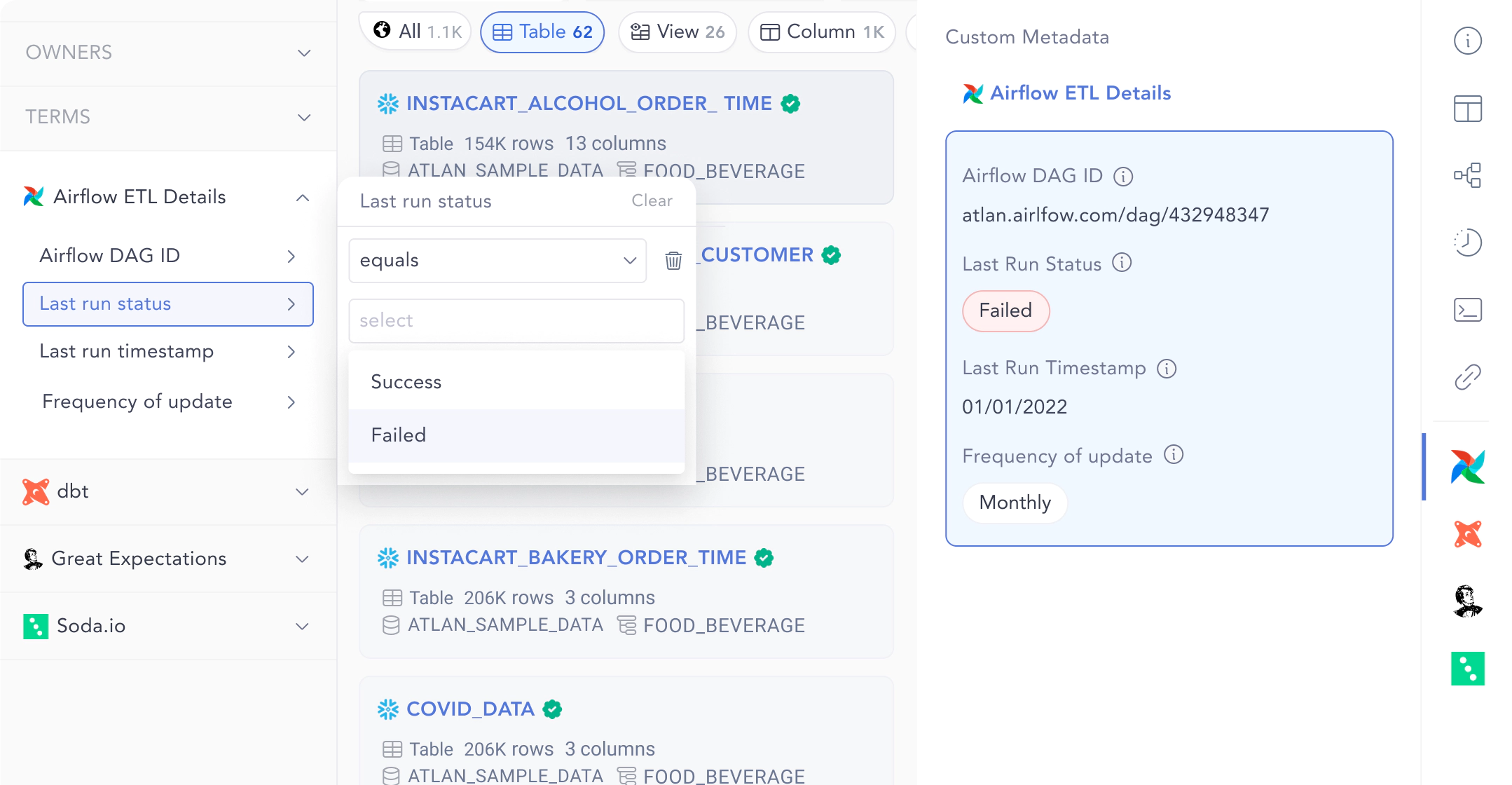Expand the TERMS filter section
Image resolution: width=1512 pixels, height=785 pixels.
tap(168, 117)
